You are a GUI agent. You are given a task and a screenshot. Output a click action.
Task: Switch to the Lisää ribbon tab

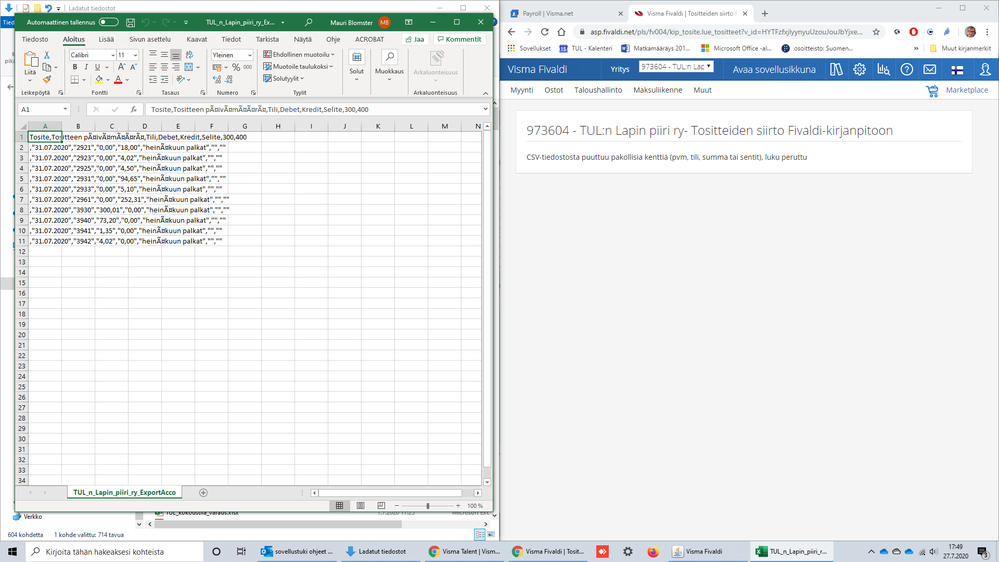click(106, 40)
